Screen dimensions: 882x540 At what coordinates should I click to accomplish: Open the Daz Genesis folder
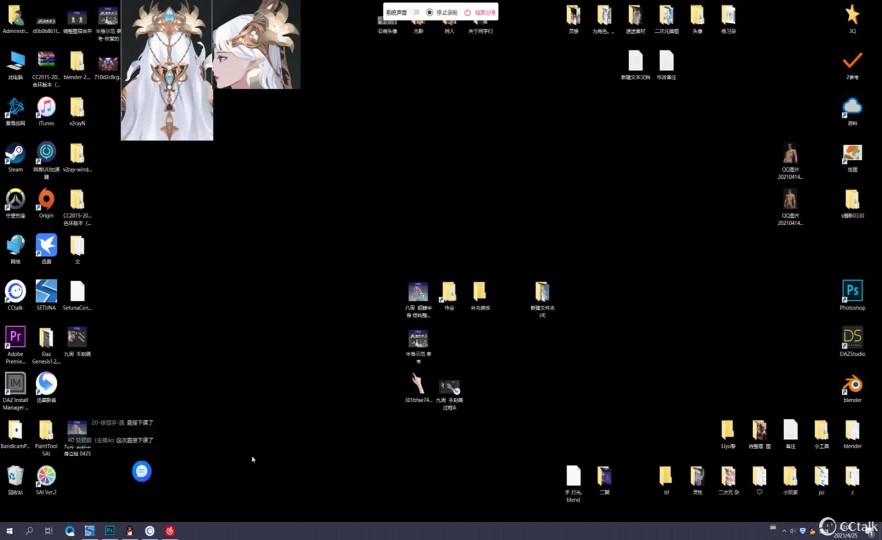(46, 345)
